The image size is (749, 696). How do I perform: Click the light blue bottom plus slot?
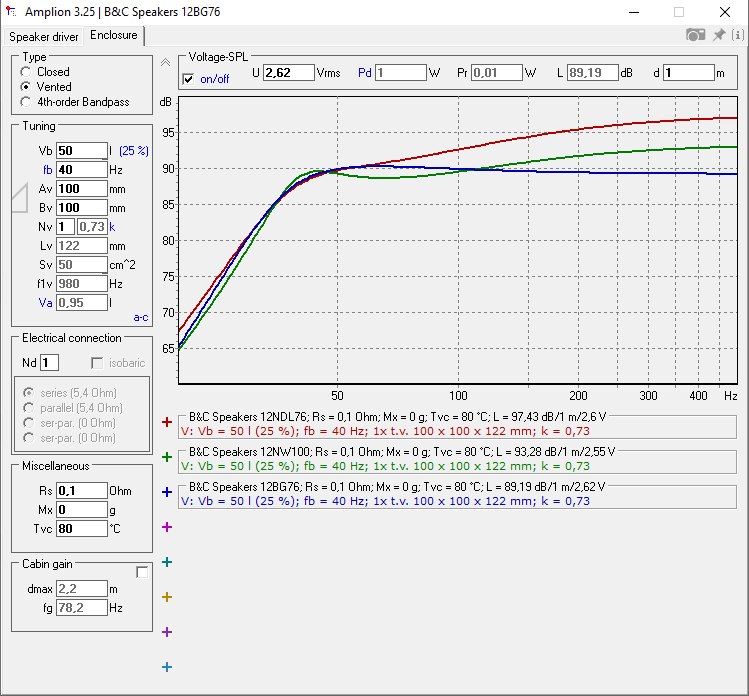coord(167,667)
